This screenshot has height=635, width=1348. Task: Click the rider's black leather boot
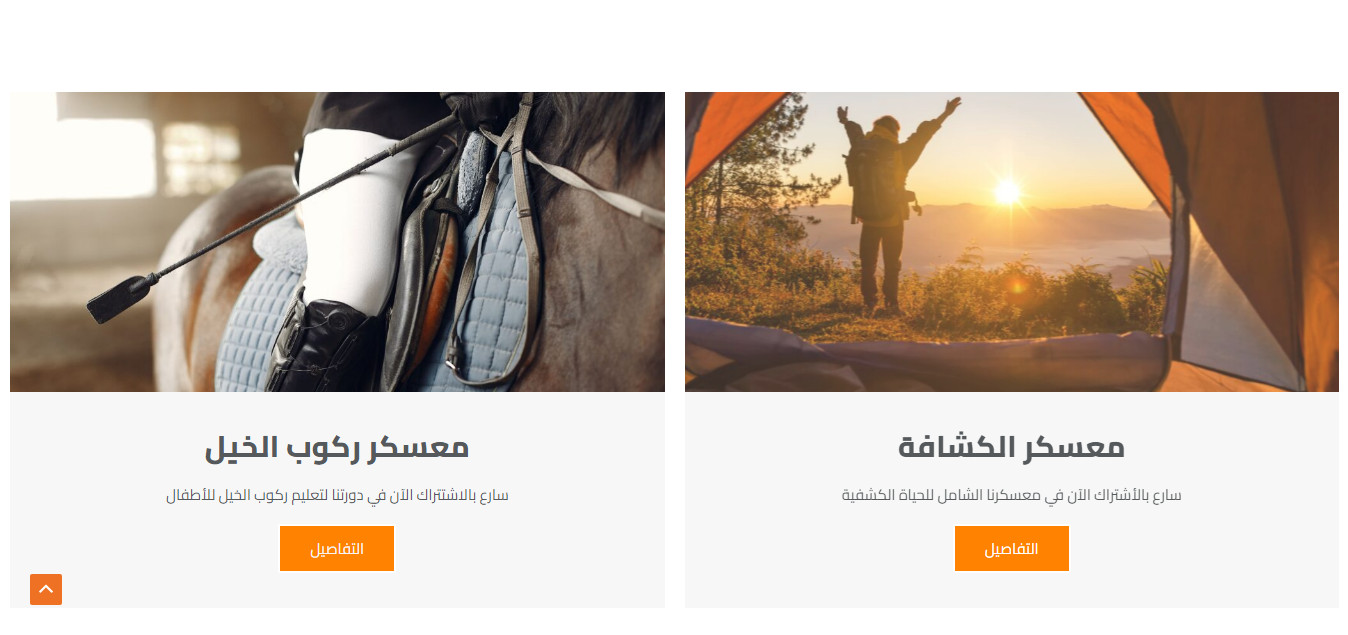tap(325, 345)
